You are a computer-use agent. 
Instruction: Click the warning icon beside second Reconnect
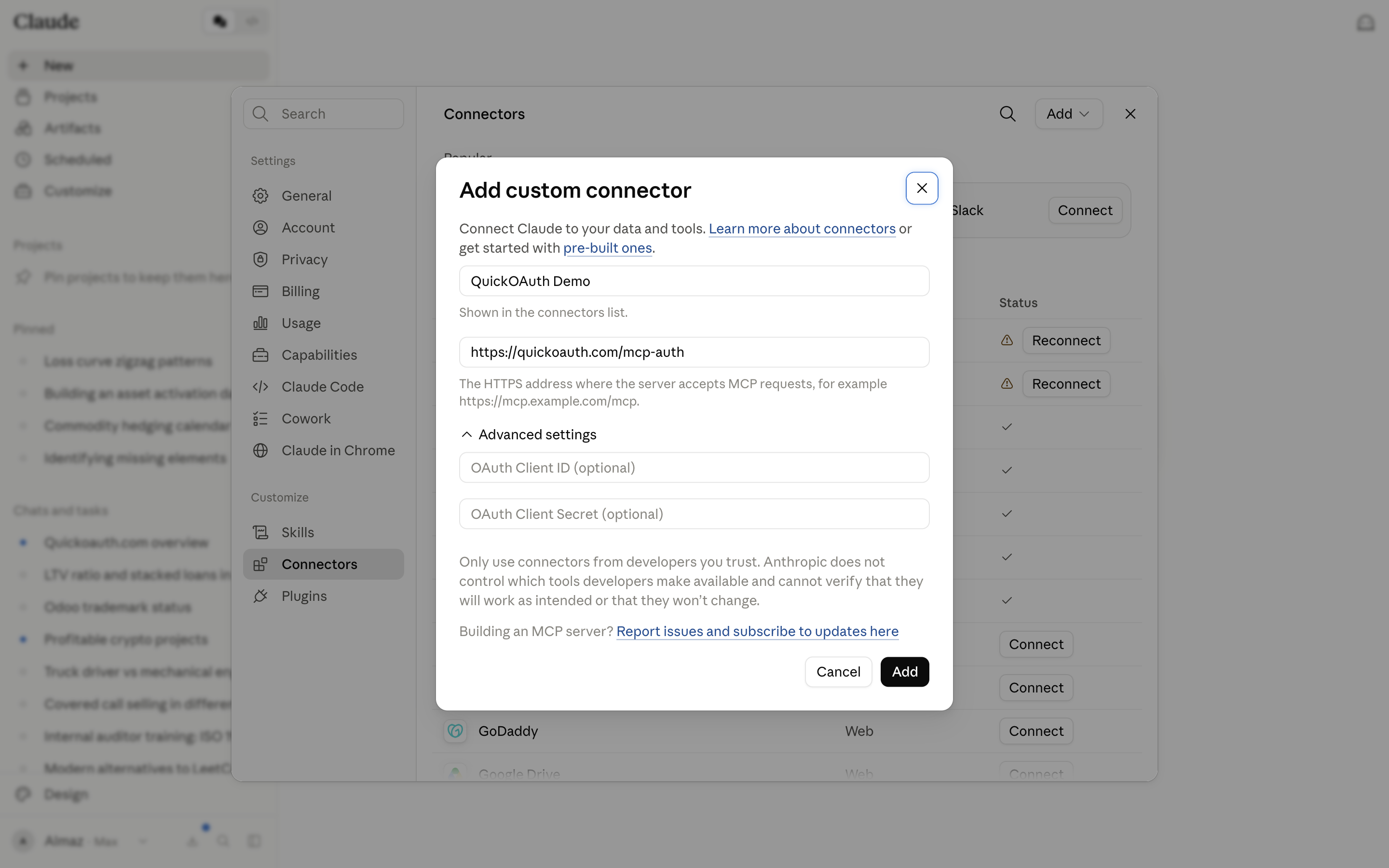[x=1007, y=384]
